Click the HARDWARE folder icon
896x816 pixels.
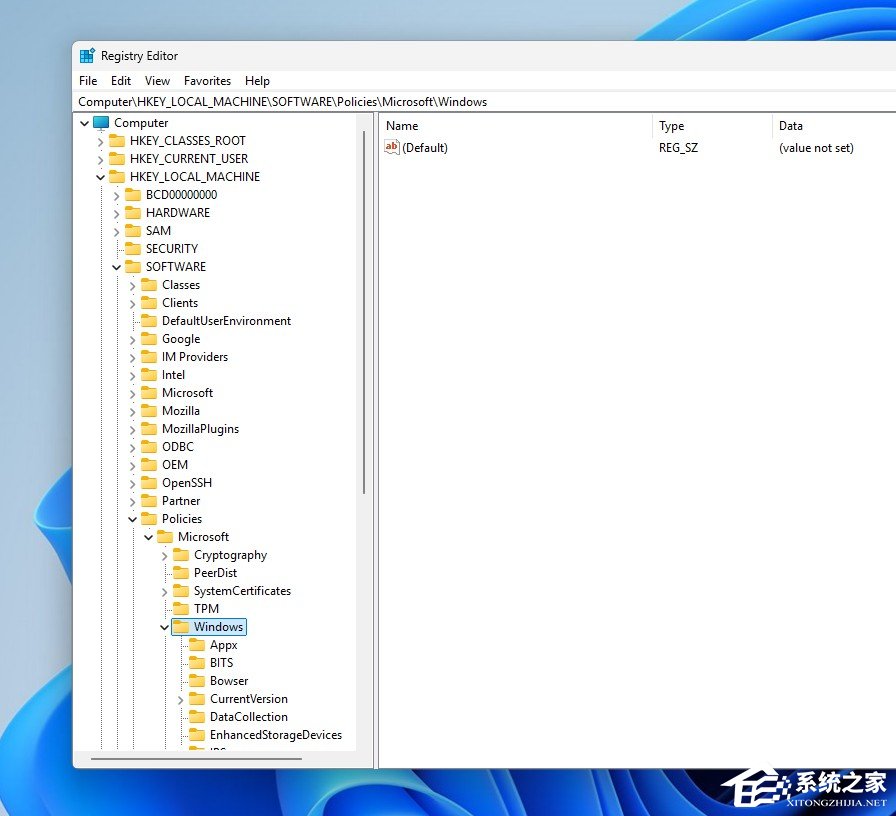pos(133,213)
